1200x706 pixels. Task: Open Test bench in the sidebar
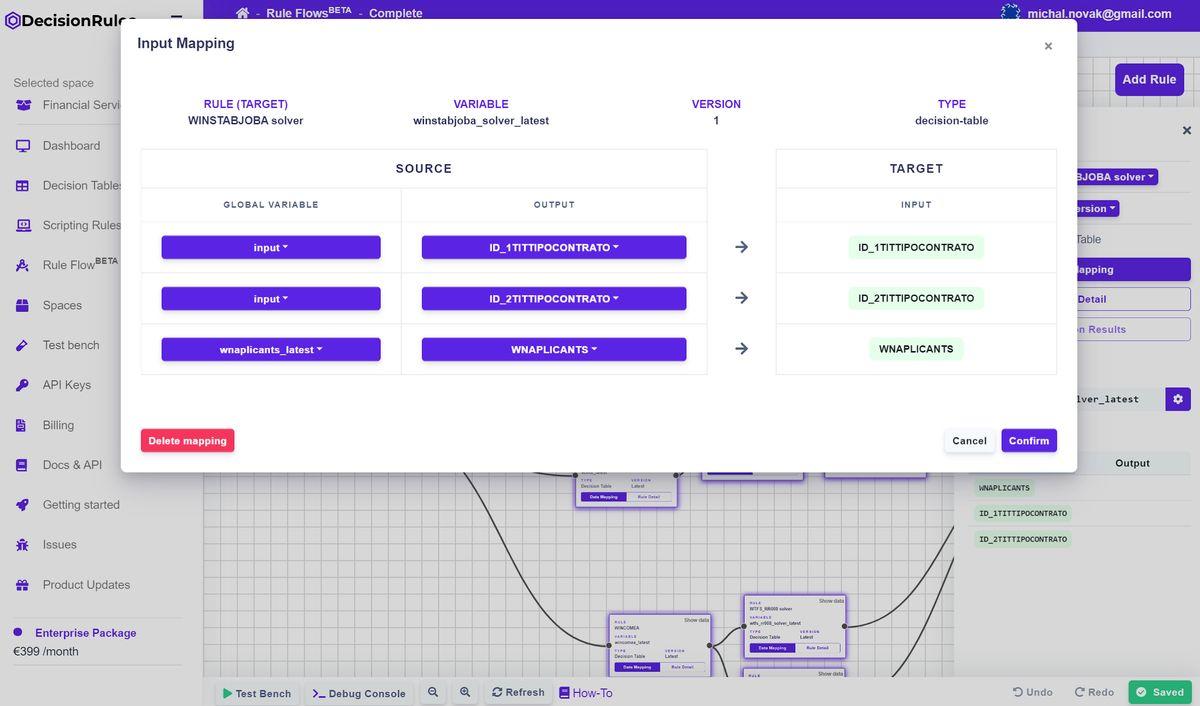(70, 345)
